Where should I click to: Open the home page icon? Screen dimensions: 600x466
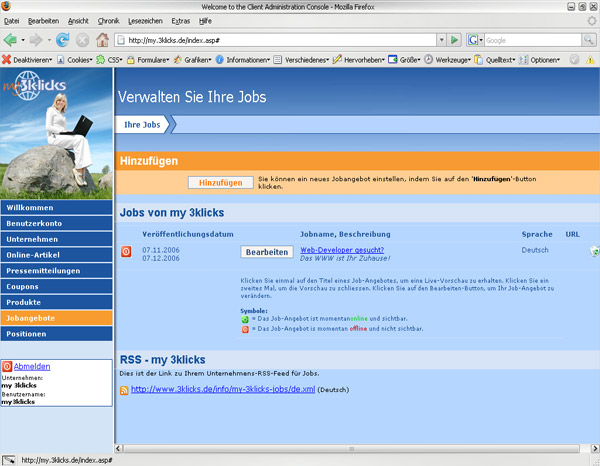click(102, 40)
